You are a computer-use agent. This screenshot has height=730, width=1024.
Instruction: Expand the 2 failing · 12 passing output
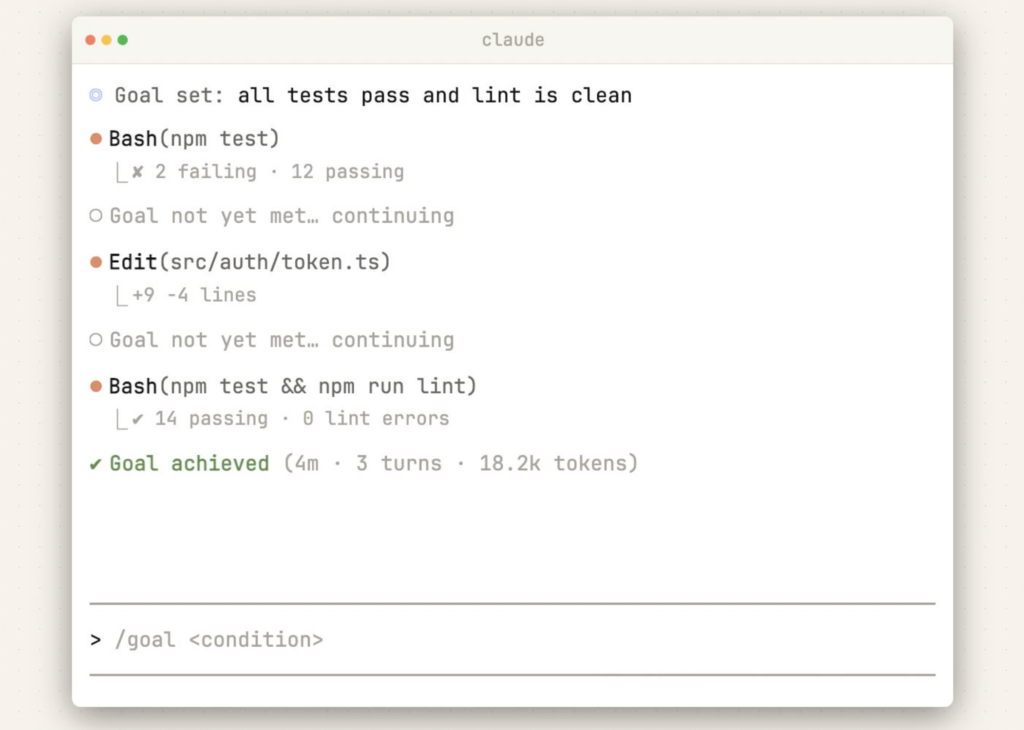pos(280,172)
